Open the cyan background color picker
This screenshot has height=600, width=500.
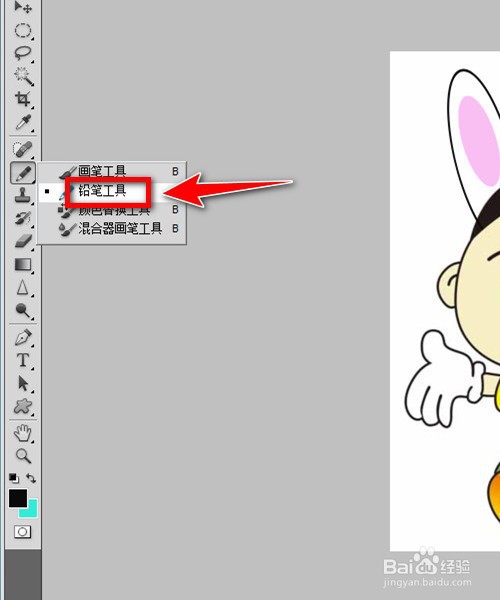point(31,511)
